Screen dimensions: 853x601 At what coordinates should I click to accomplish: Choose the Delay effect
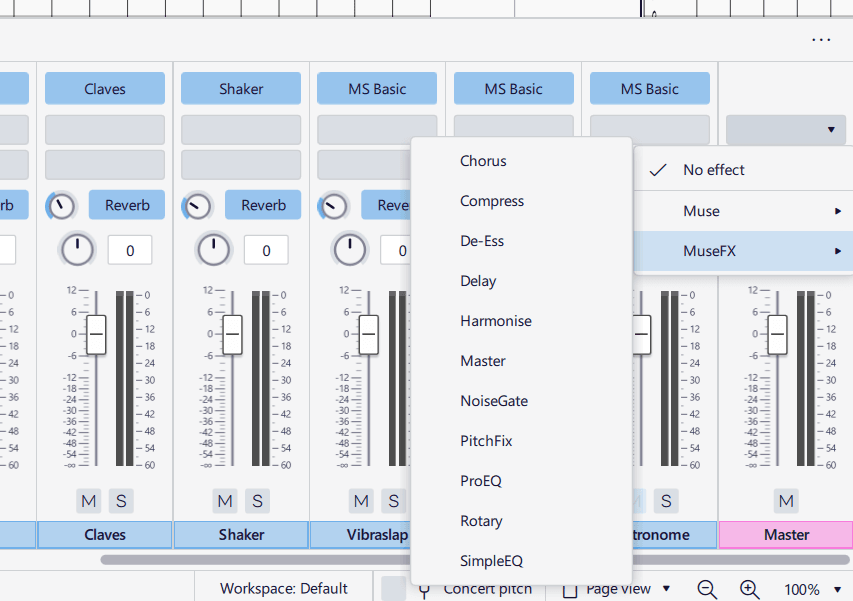click(x=521, y=281)
